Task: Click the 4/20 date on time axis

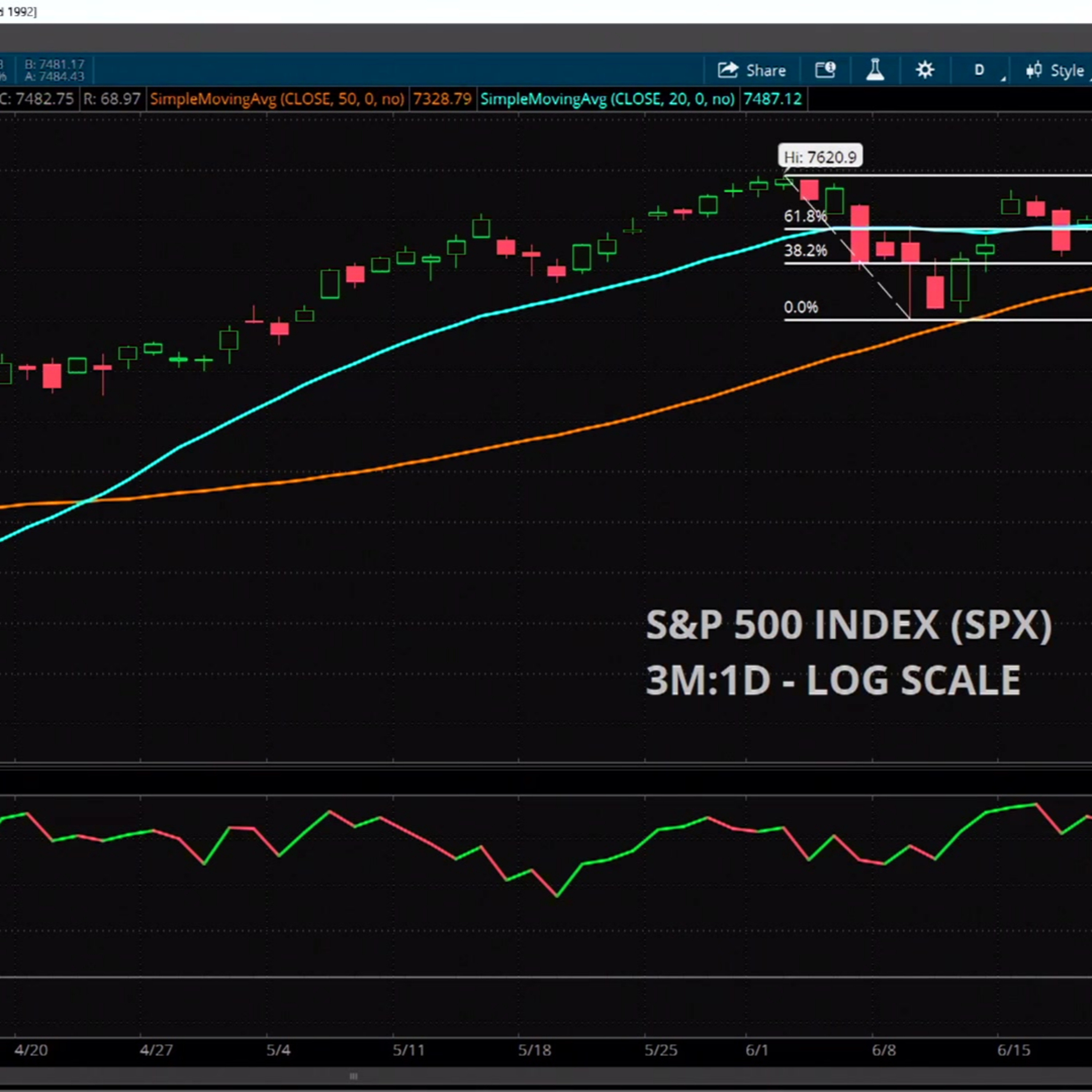Action: (31, 1050)
